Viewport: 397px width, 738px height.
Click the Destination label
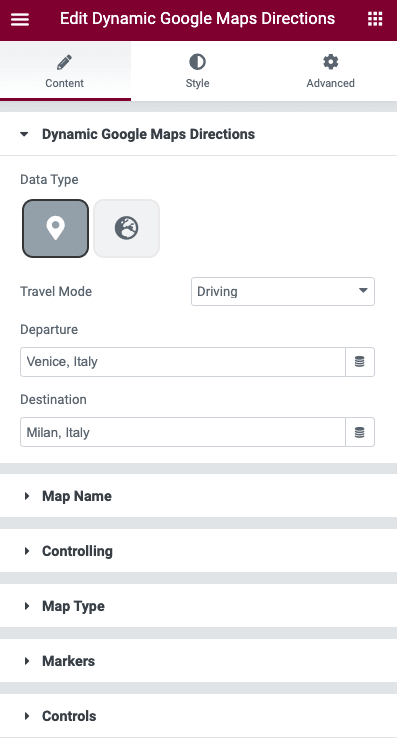coord(53,400)
